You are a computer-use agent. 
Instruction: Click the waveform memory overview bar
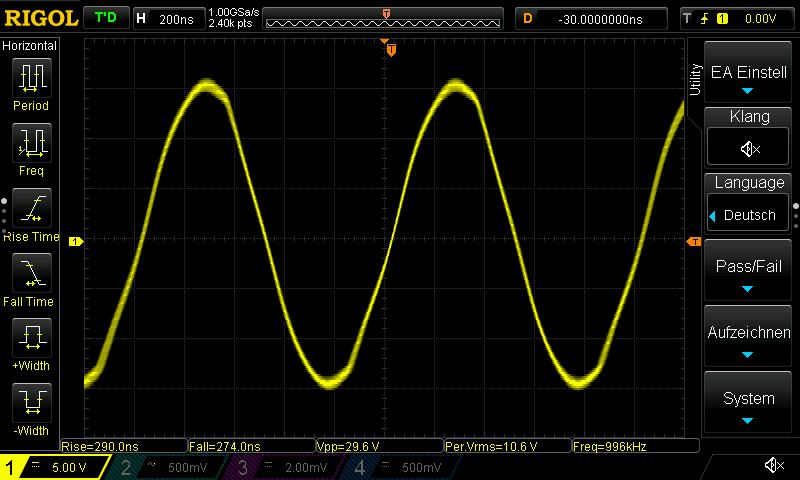[x=383, y=18]
